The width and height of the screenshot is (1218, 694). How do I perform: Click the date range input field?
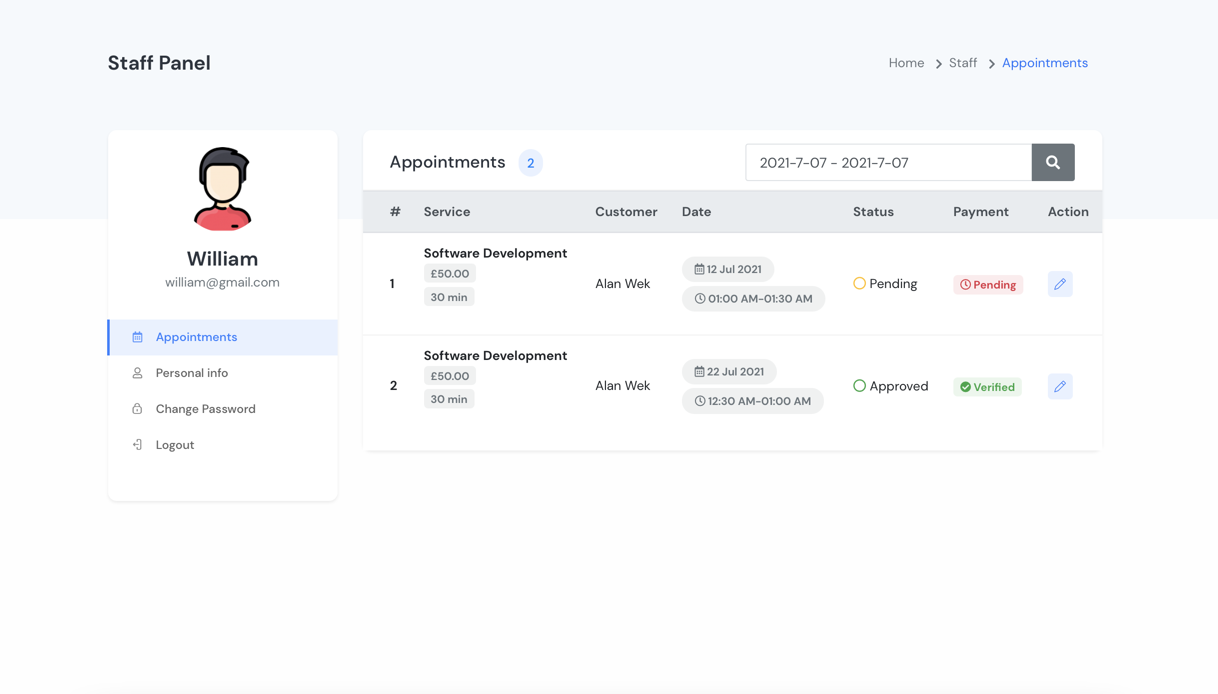(888, 162)
